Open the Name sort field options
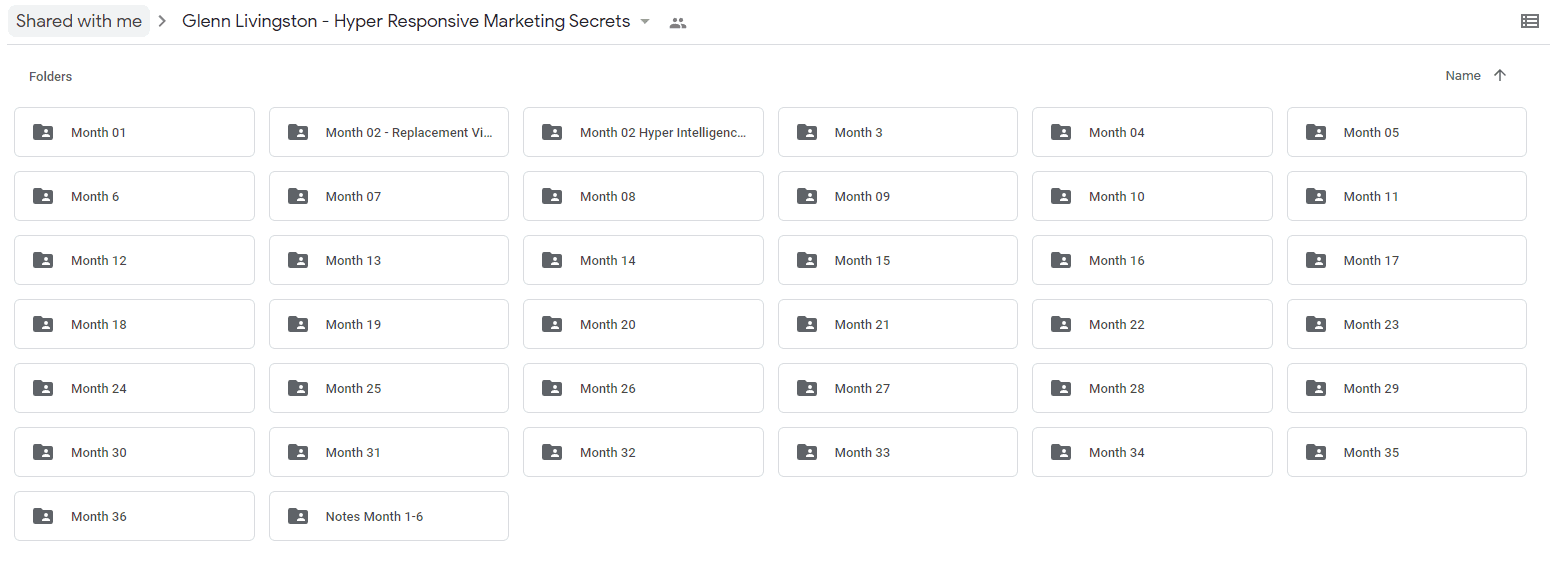Image resolution: width=1550 pixels, height=563 pixels. (x=1463, y=75)
